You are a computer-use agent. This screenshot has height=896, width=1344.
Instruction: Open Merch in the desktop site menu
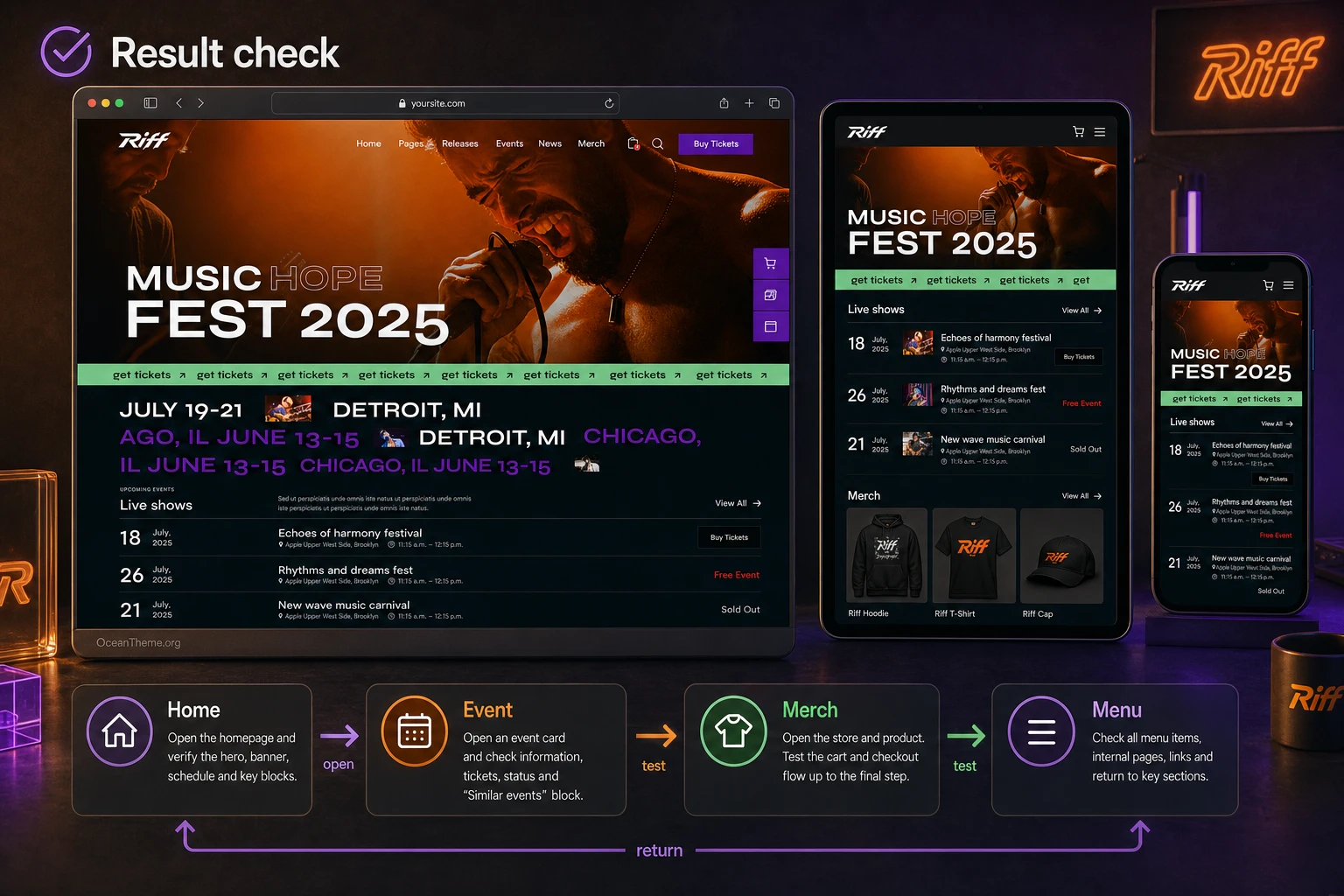coord(591,143)
